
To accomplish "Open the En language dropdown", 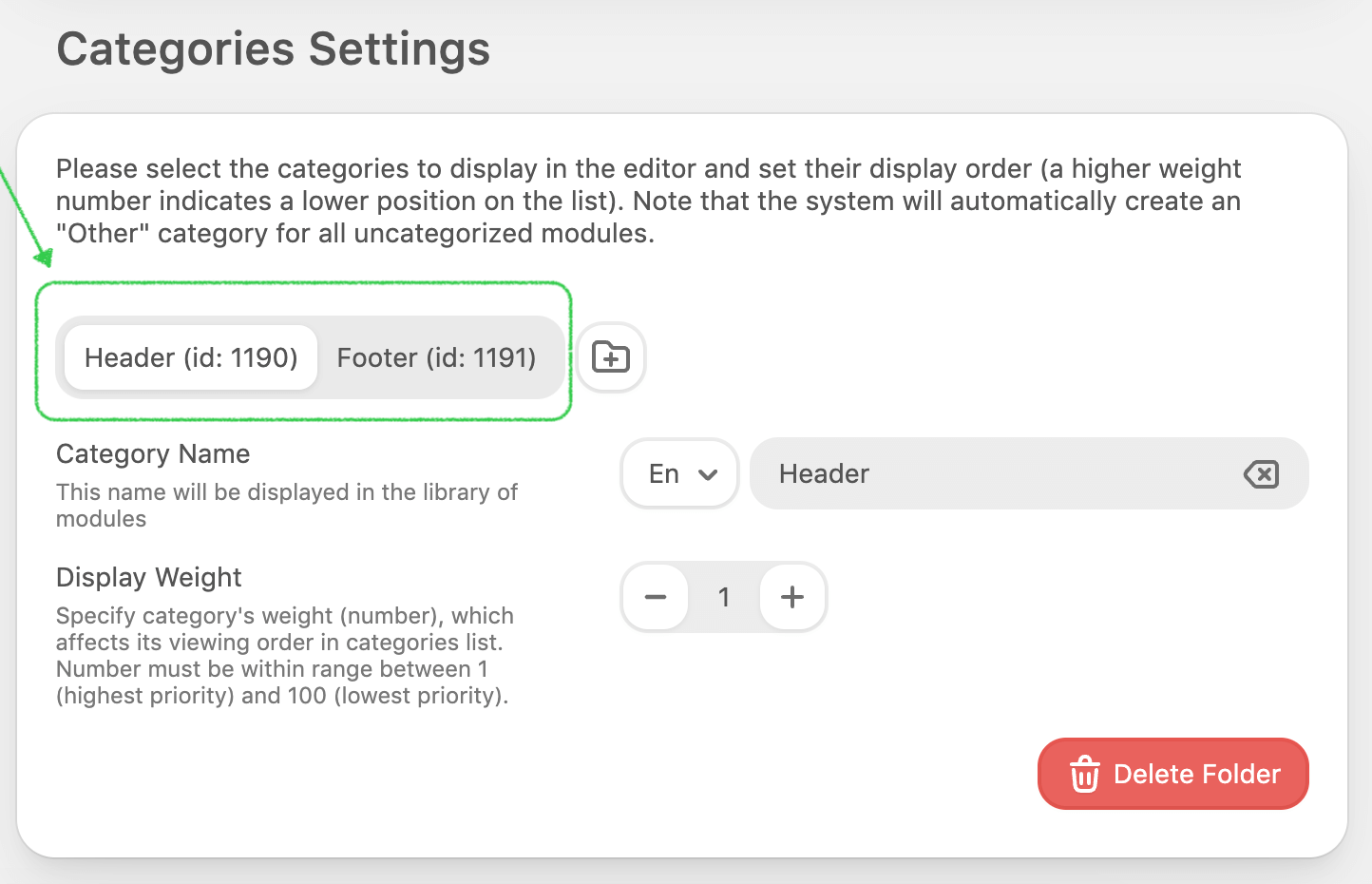I will pyautogui.click(x=679, y=473).
